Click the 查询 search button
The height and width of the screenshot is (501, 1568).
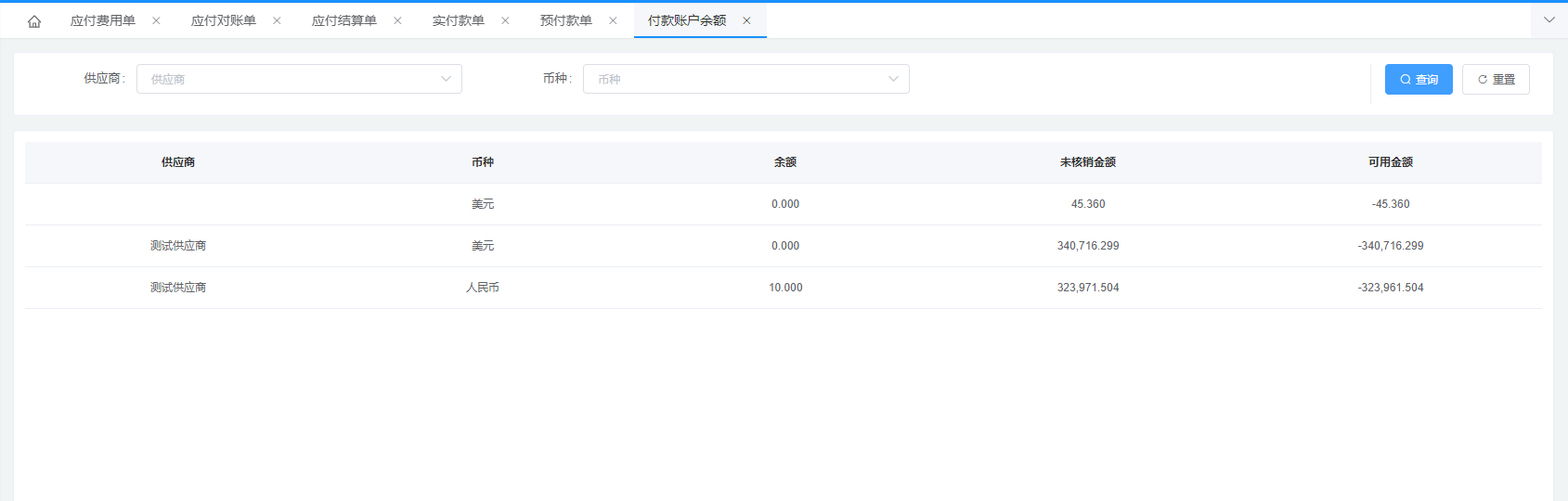coord(1418,79)
